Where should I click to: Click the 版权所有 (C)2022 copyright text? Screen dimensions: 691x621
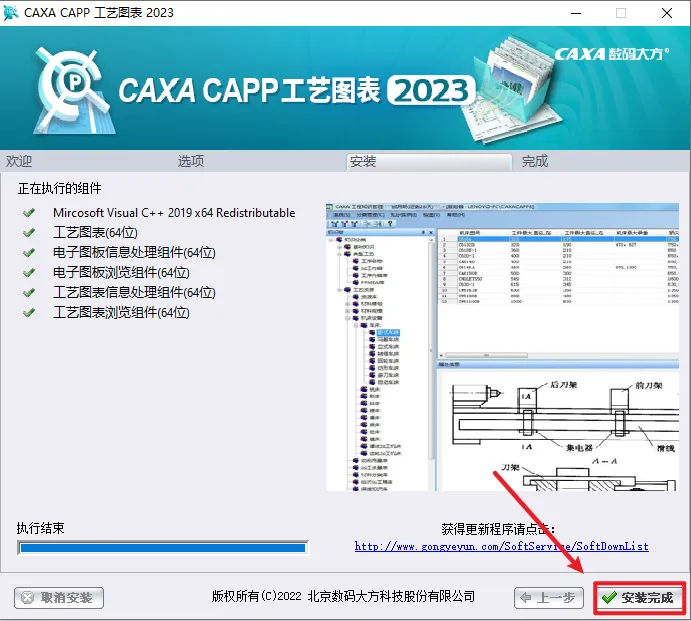pos(343,596)
